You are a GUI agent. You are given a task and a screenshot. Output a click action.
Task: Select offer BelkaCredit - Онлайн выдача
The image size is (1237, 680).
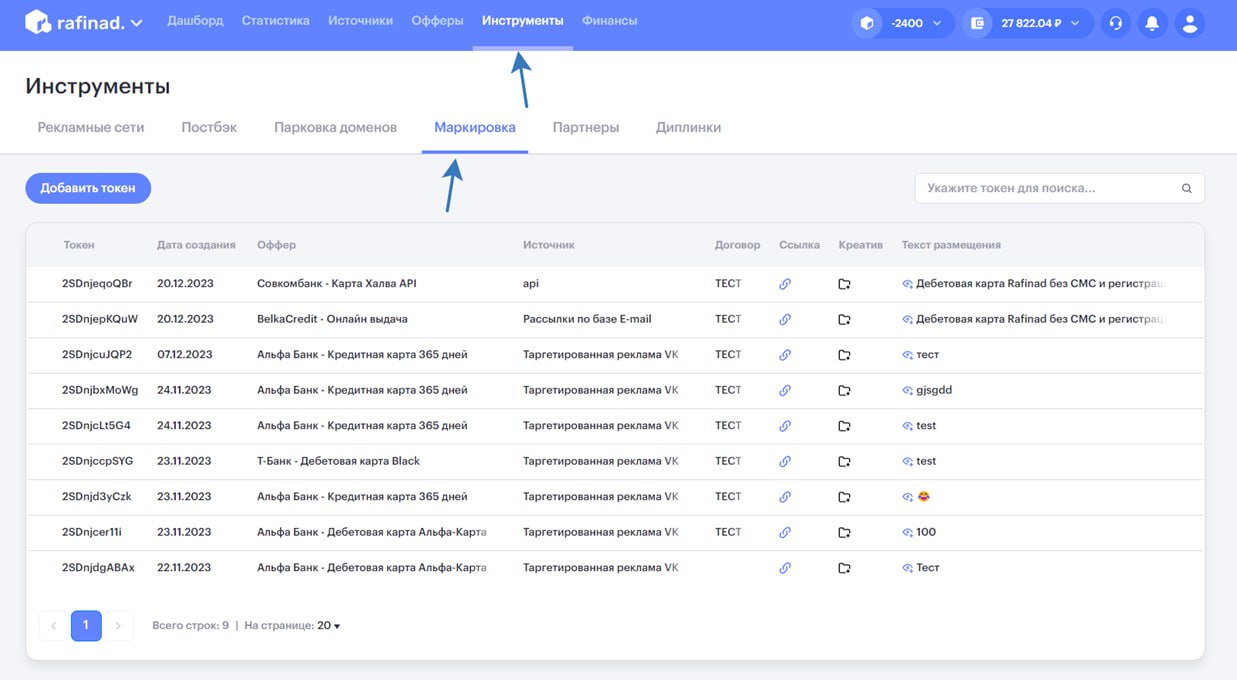pyautogui.click(x=332, y=320)
